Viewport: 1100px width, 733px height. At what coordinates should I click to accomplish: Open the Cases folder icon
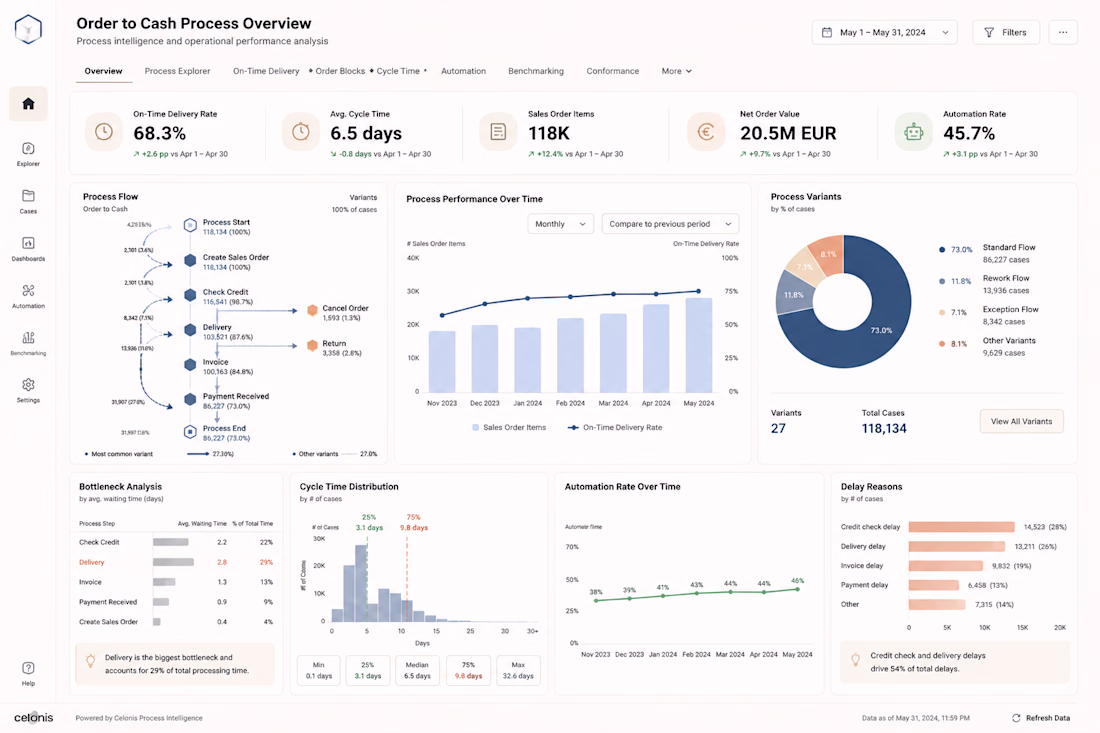click(28, 196)
